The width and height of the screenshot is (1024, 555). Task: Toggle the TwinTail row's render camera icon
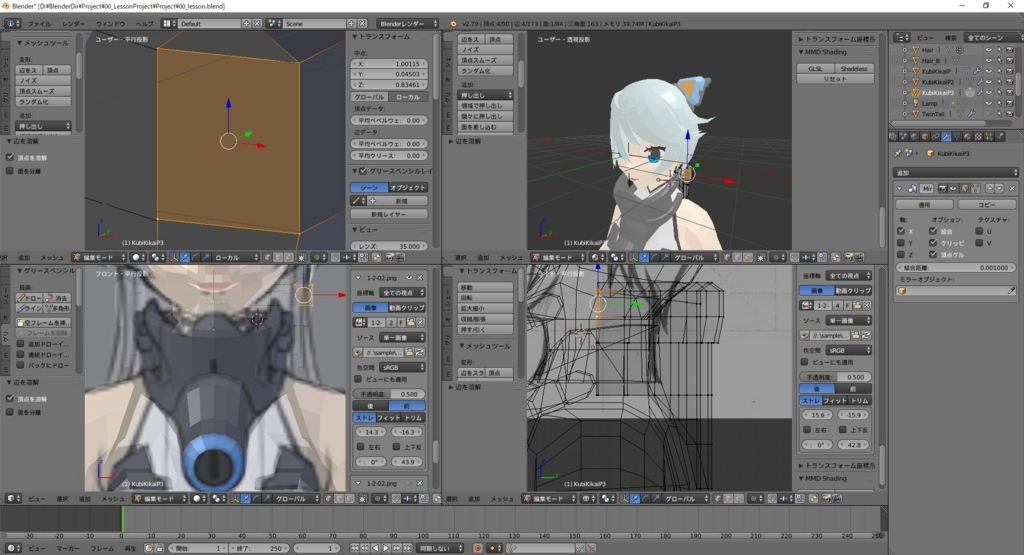pos(1010,113)
